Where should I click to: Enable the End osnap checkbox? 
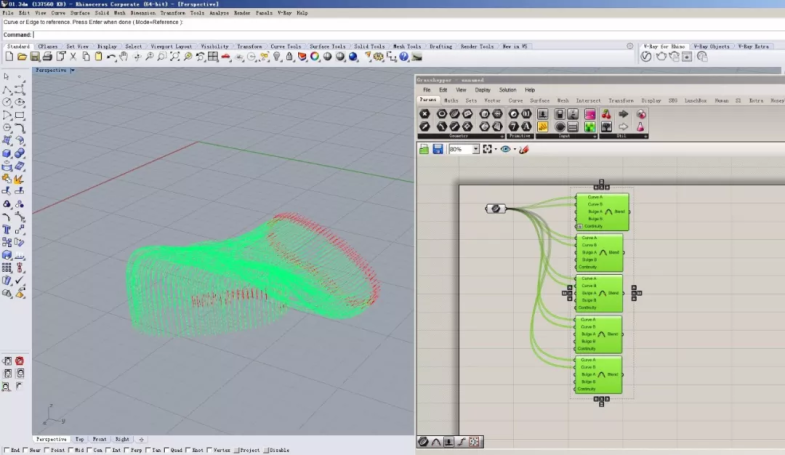pyautogui.click(x=5, y=450)
